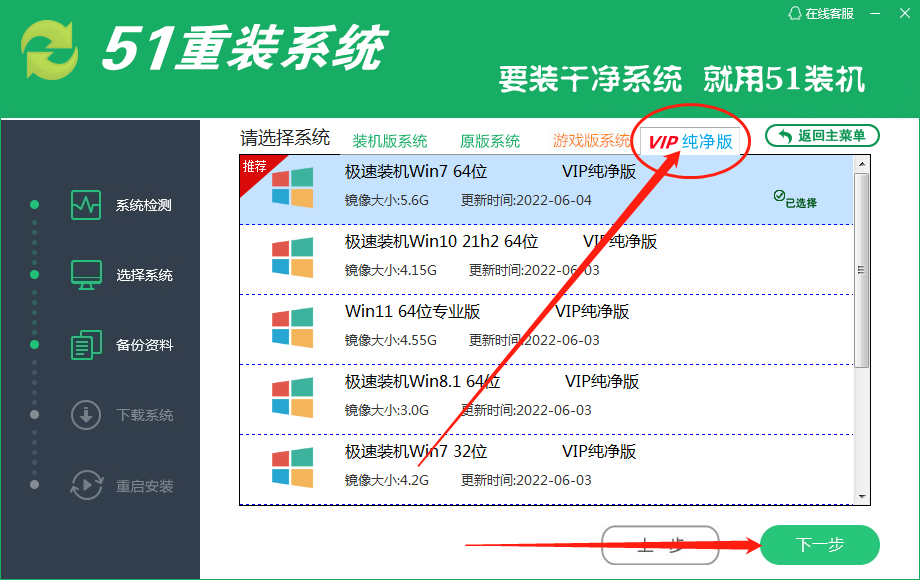
Task: Click the 镜像大小:4.15G text
Action: (391, 270)
